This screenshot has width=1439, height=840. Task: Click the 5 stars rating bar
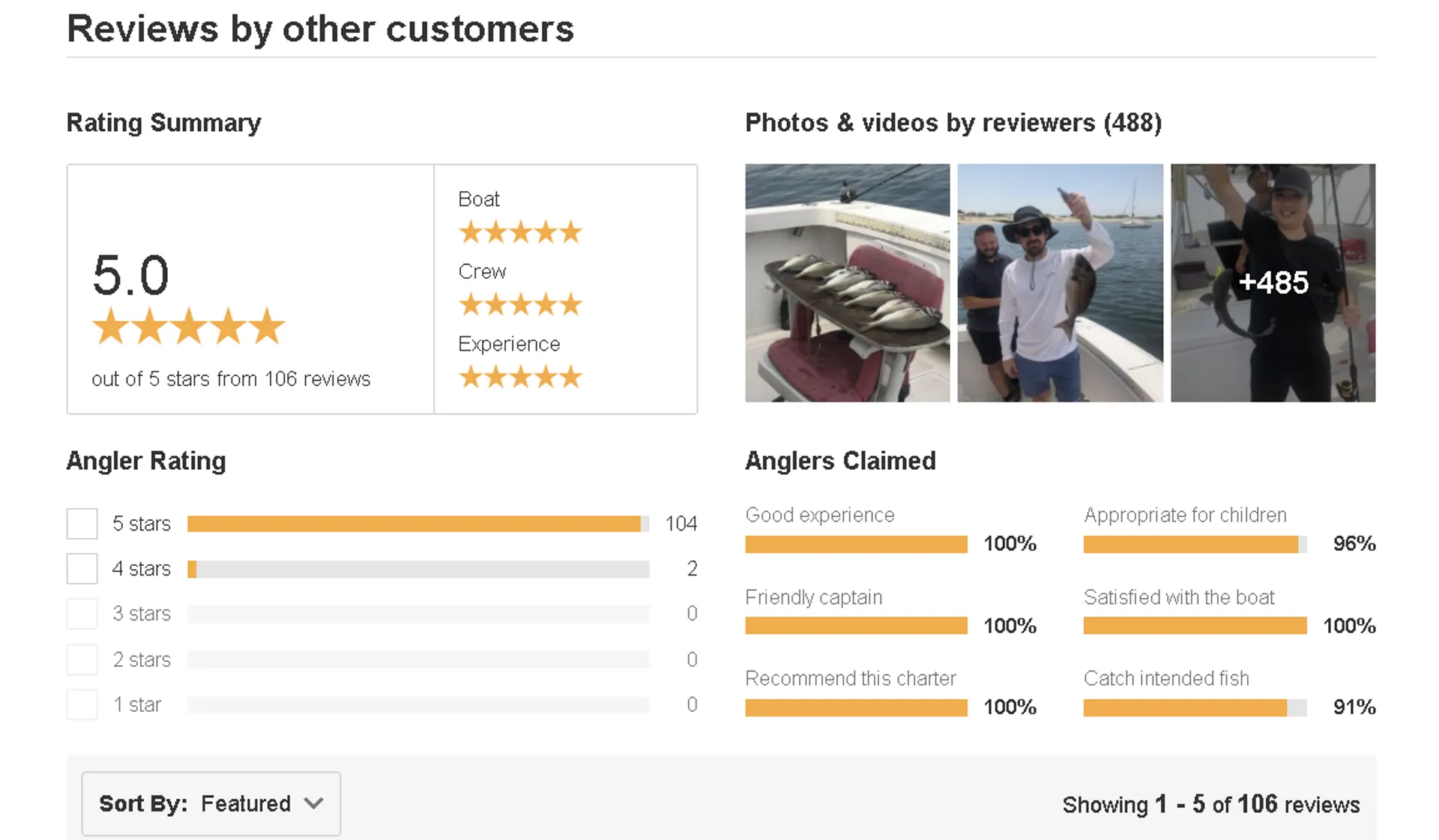pyautogui.click(x=418, y=524)
